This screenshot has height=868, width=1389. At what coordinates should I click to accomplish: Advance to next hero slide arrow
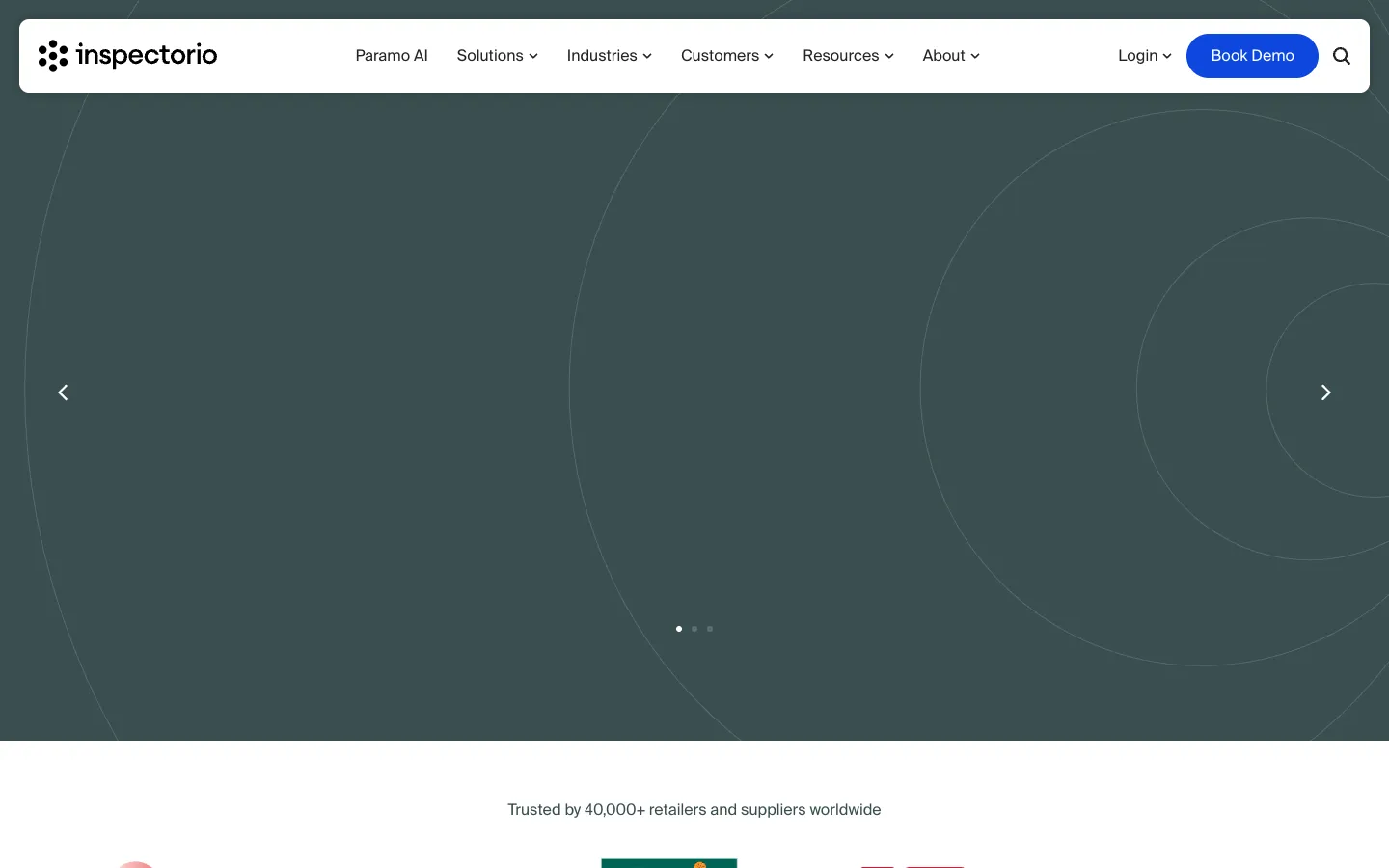click(1325, 393)
